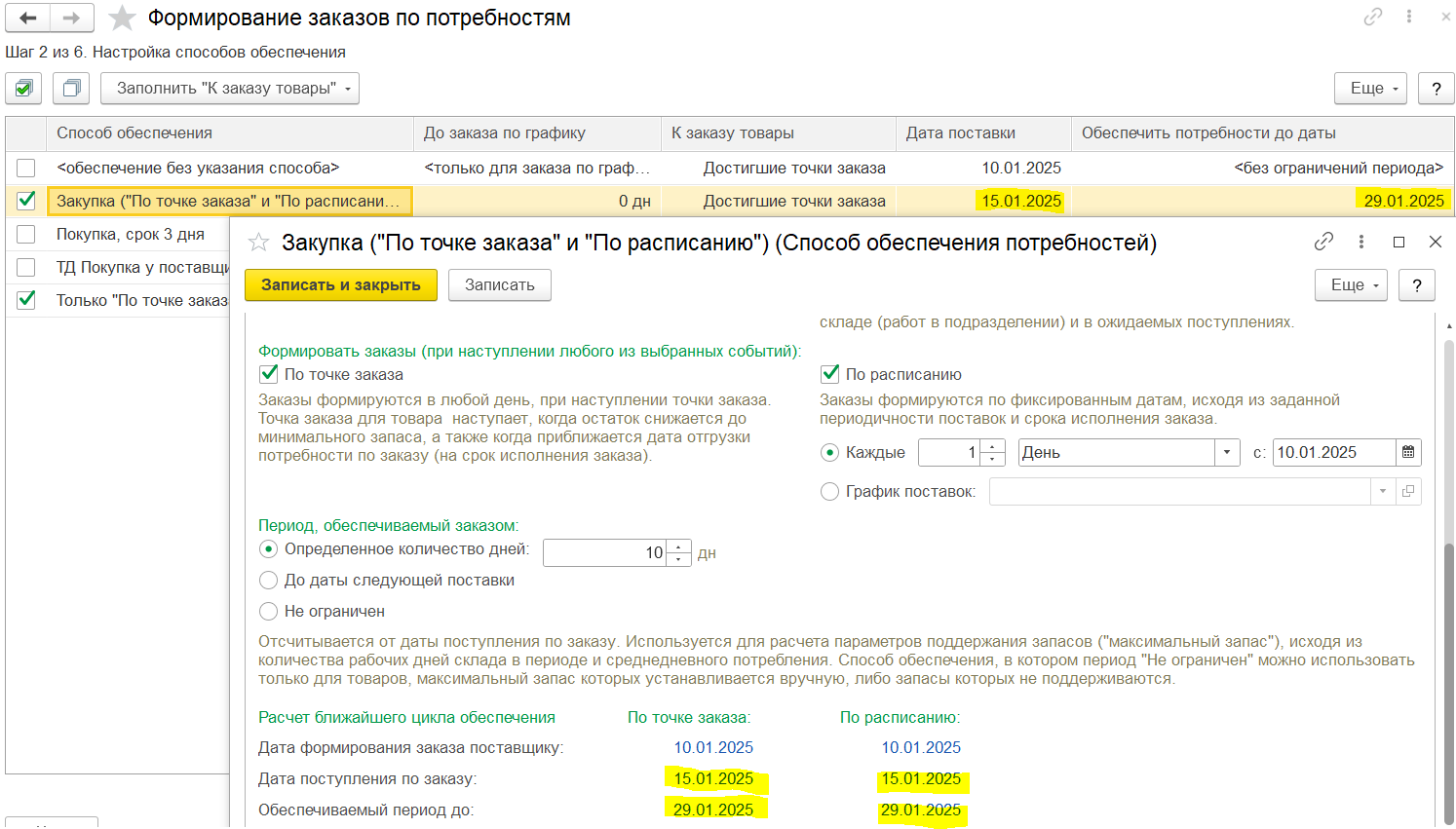The height and width of the screenshot is (829, 1456).
Task: Toggle the "По точке заказа" checkbox
Action: pos(269,374)
